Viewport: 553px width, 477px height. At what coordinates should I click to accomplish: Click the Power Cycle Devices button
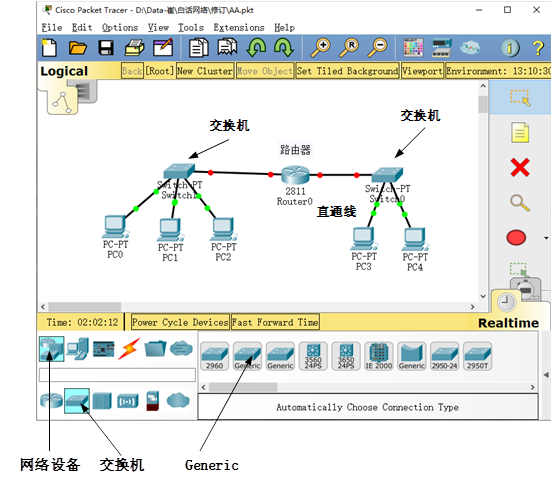point(180,322)
